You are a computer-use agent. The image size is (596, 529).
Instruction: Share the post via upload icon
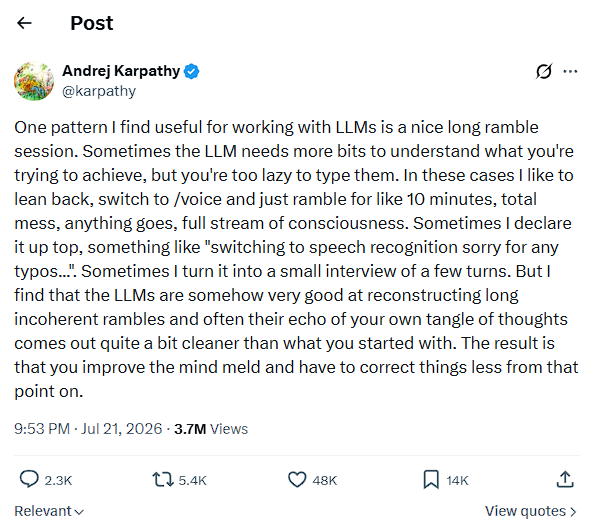565,479
